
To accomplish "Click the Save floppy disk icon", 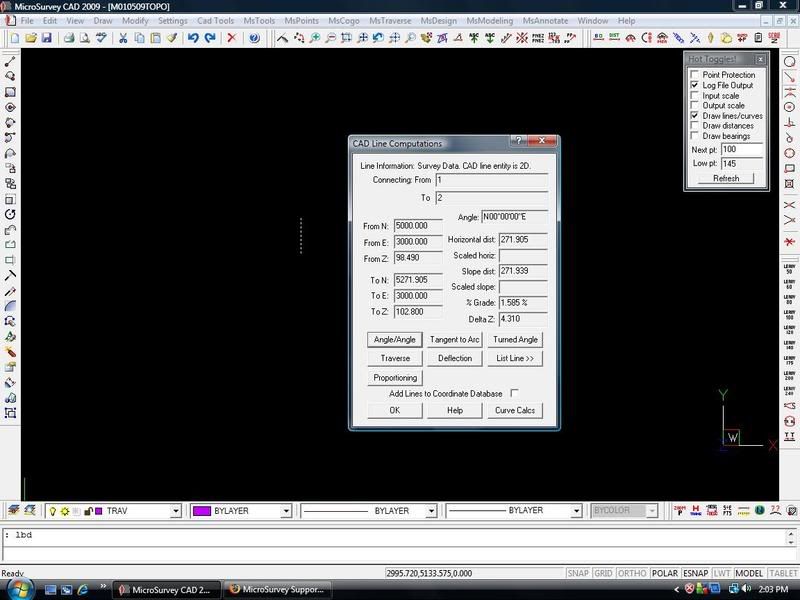I will click(x=46, y=38).
